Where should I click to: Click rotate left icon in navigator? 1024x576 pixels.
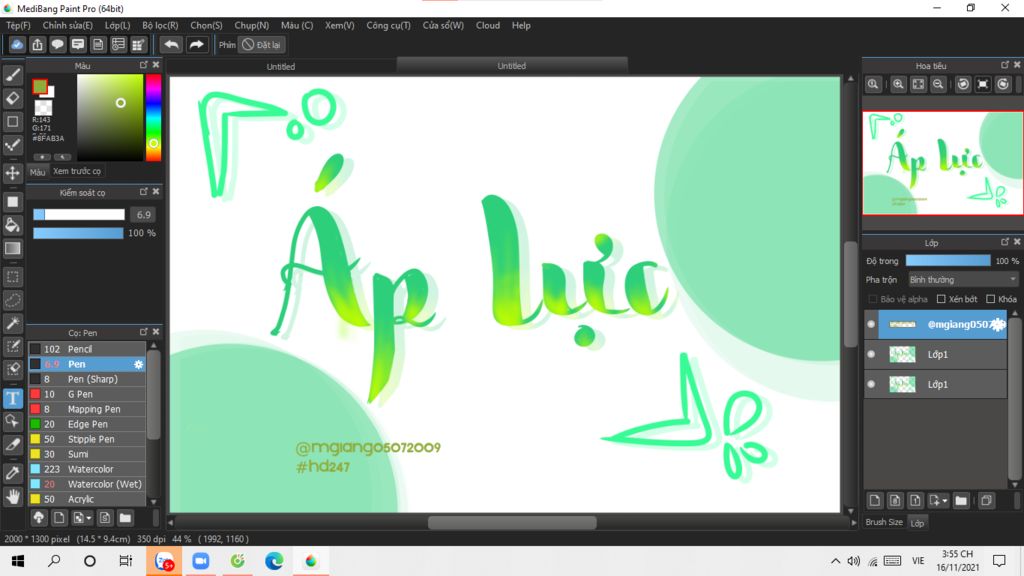pos(963,84)
